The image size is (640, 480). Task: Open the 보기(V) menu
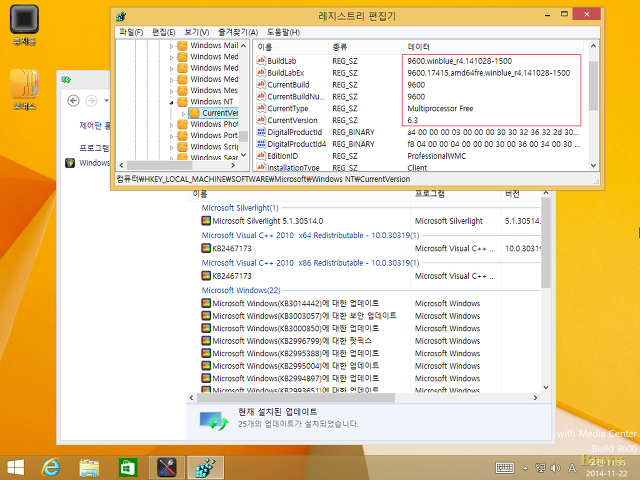[x=197, y=32]
